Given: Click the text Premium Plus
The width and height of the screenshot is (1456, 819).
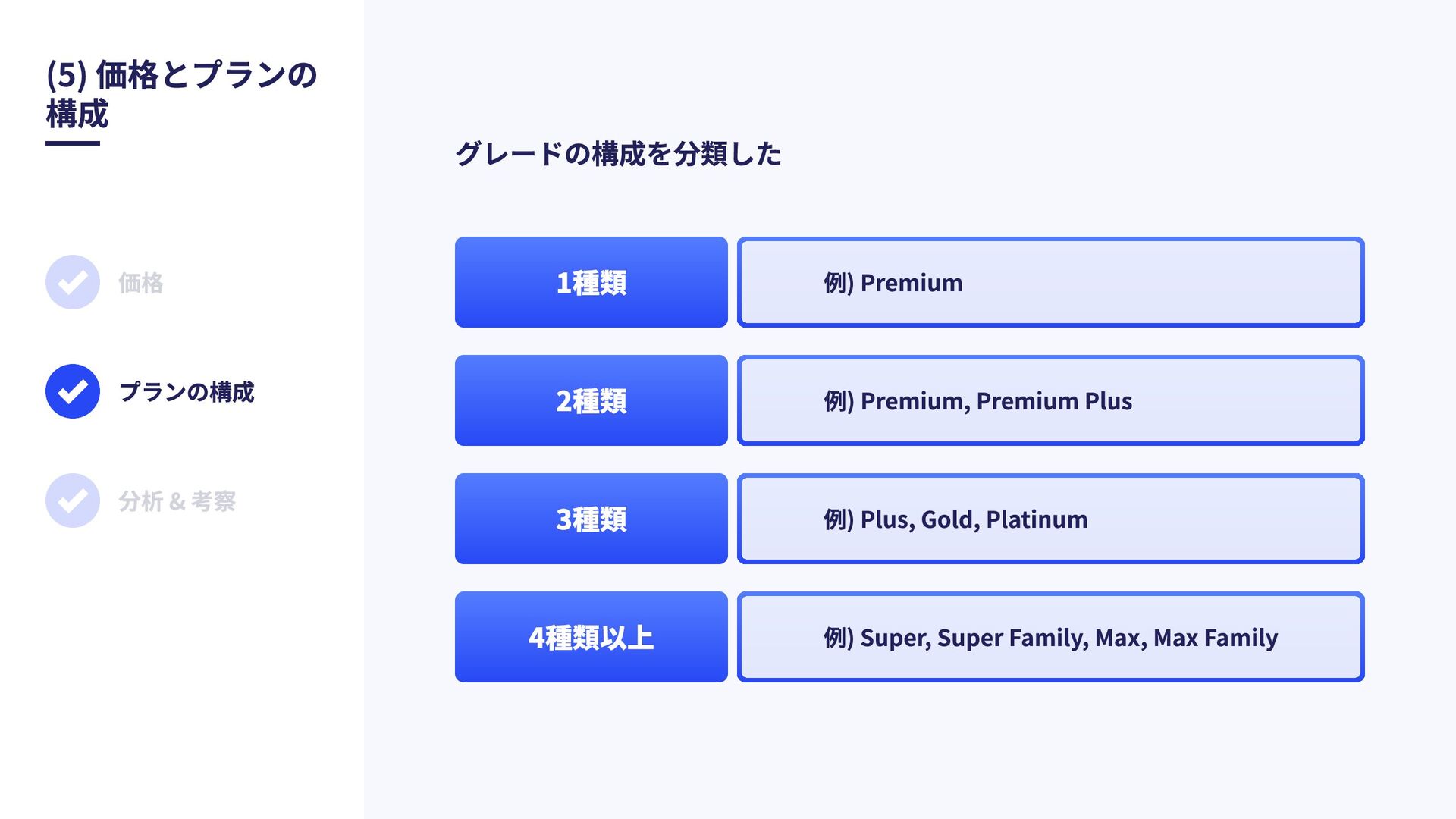Looking at the screenshot, I should (1054, 401).
